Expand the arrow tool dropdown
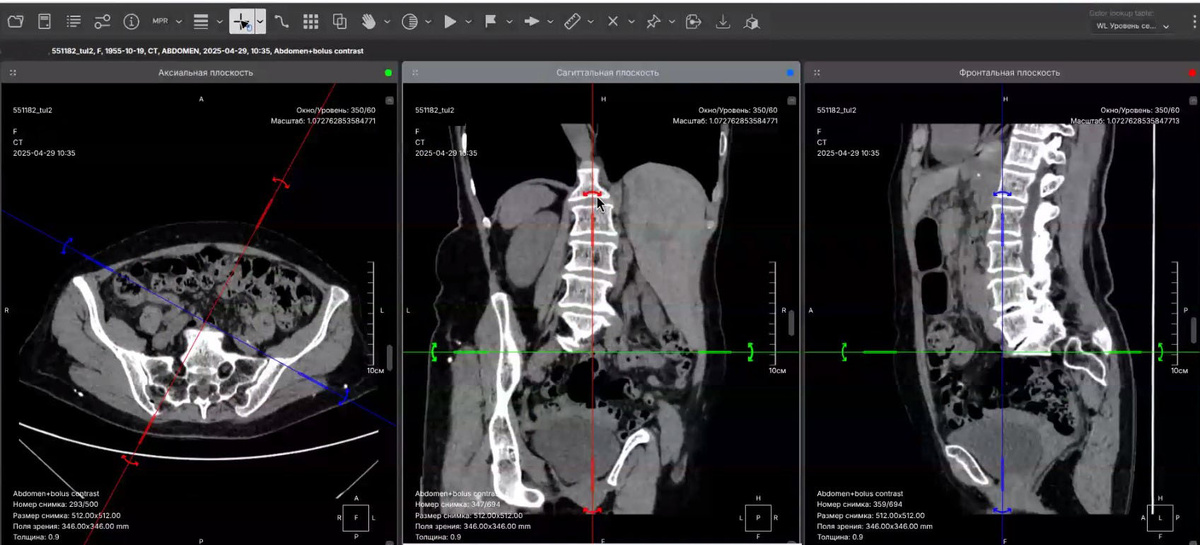Viewport: 1200px width, 545px height. pyautogui.click(x=550, y=21)
